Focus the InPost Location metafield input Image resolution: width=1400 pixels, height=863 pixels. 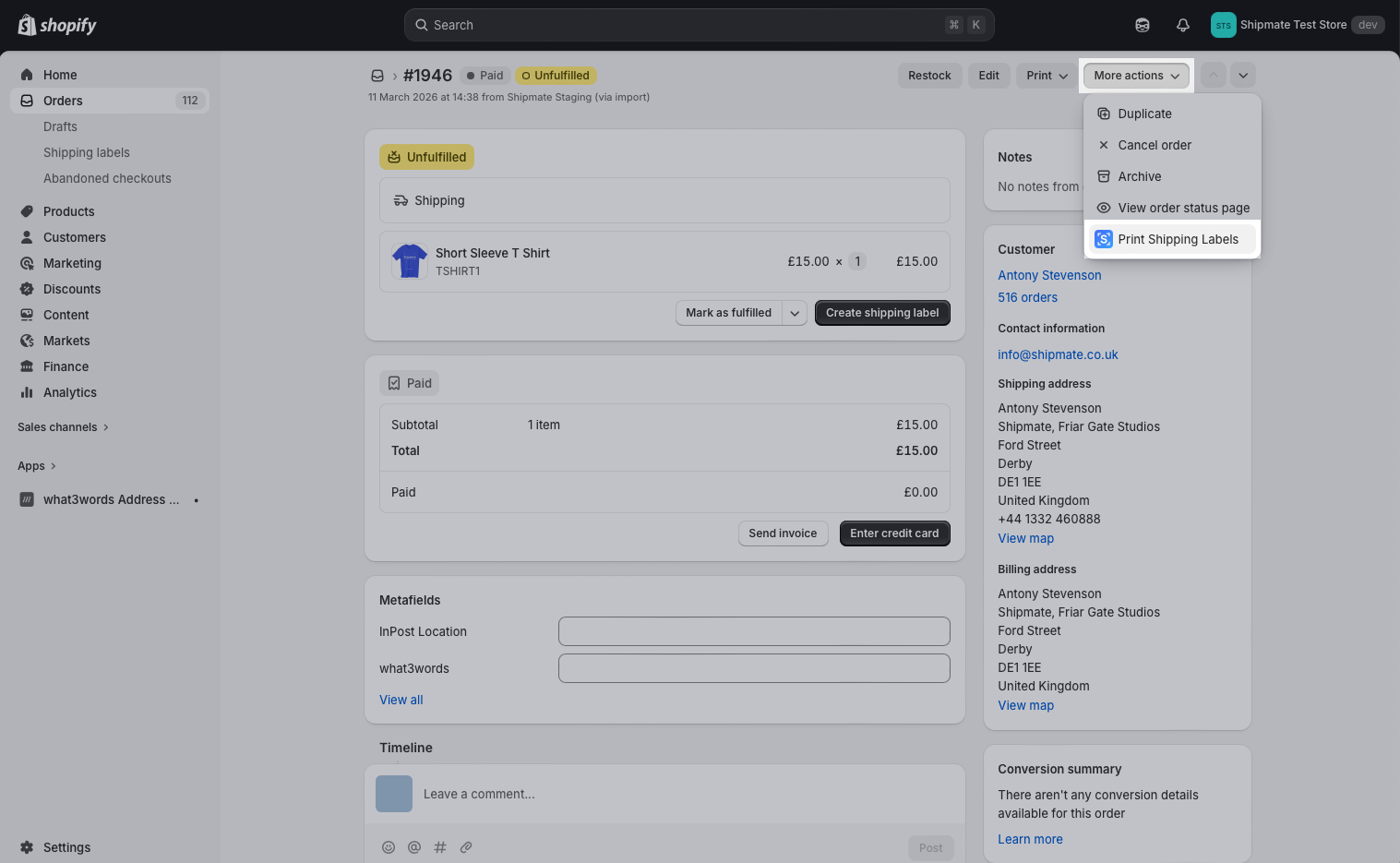[x=753, y=631]
